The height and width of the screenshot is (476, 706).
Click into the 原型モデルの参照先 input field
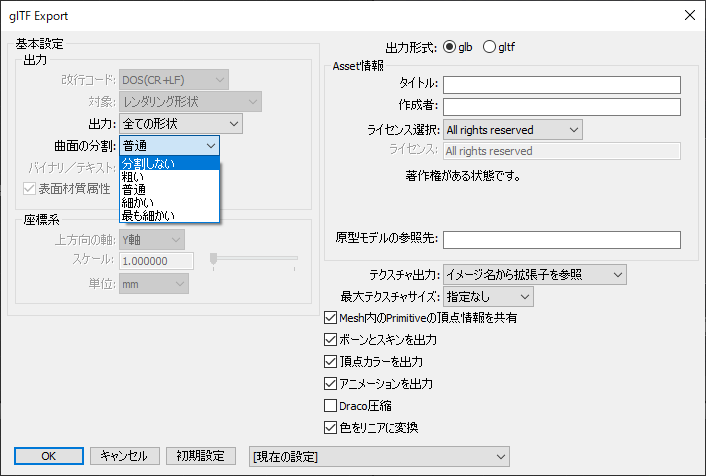click(x=562, y=240)
